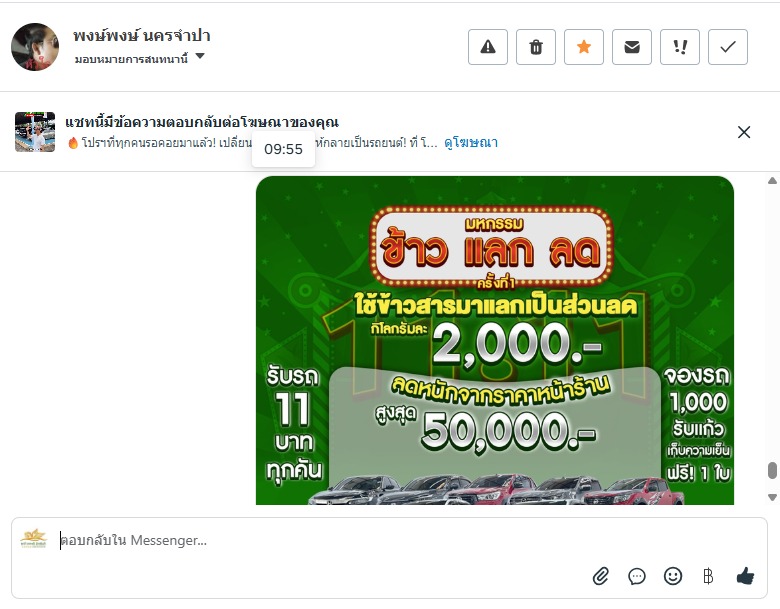Viewport: 780px width, 609px height.
Task: Click the chat scrollbar up arrow
Action: tap(772, 181)
